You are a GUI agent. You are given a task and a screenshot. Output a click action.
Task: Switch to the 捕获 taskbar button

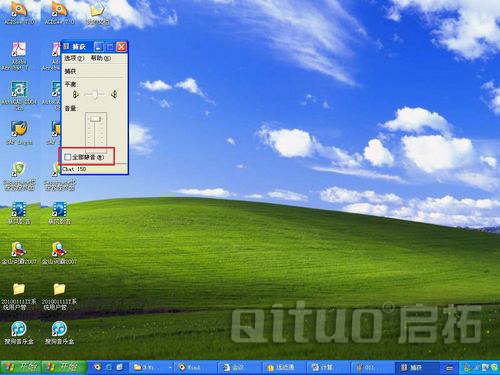[418, 367]
